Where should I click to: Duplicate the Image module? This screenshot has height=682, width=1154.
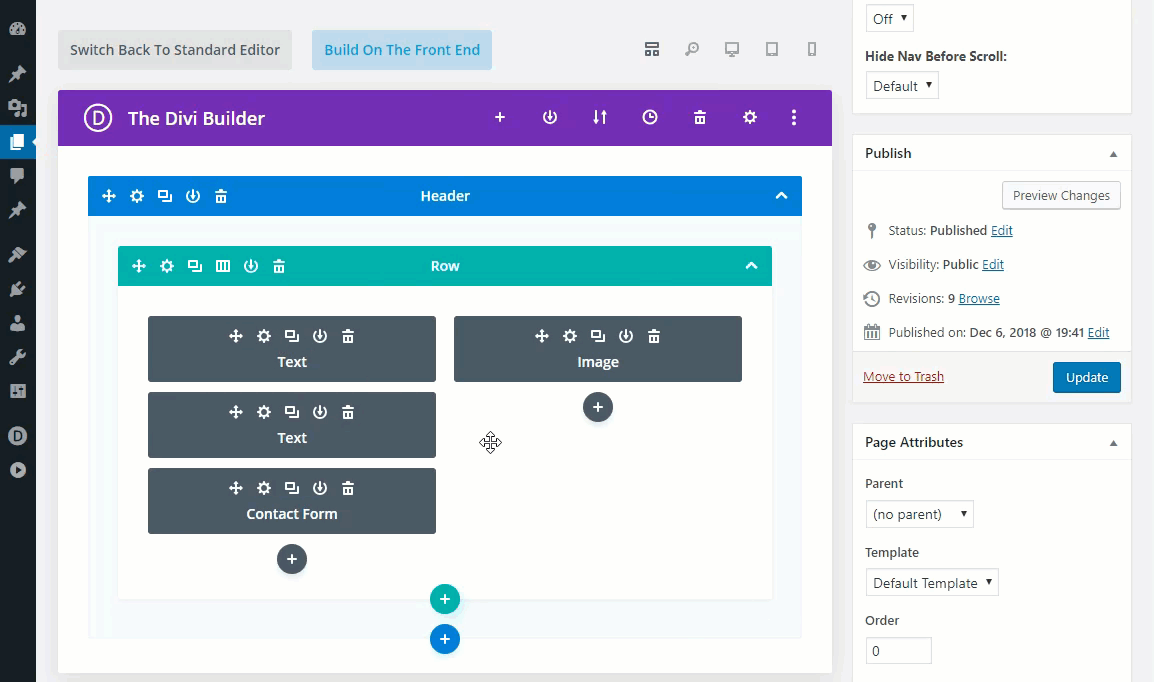tap(598, 336)
